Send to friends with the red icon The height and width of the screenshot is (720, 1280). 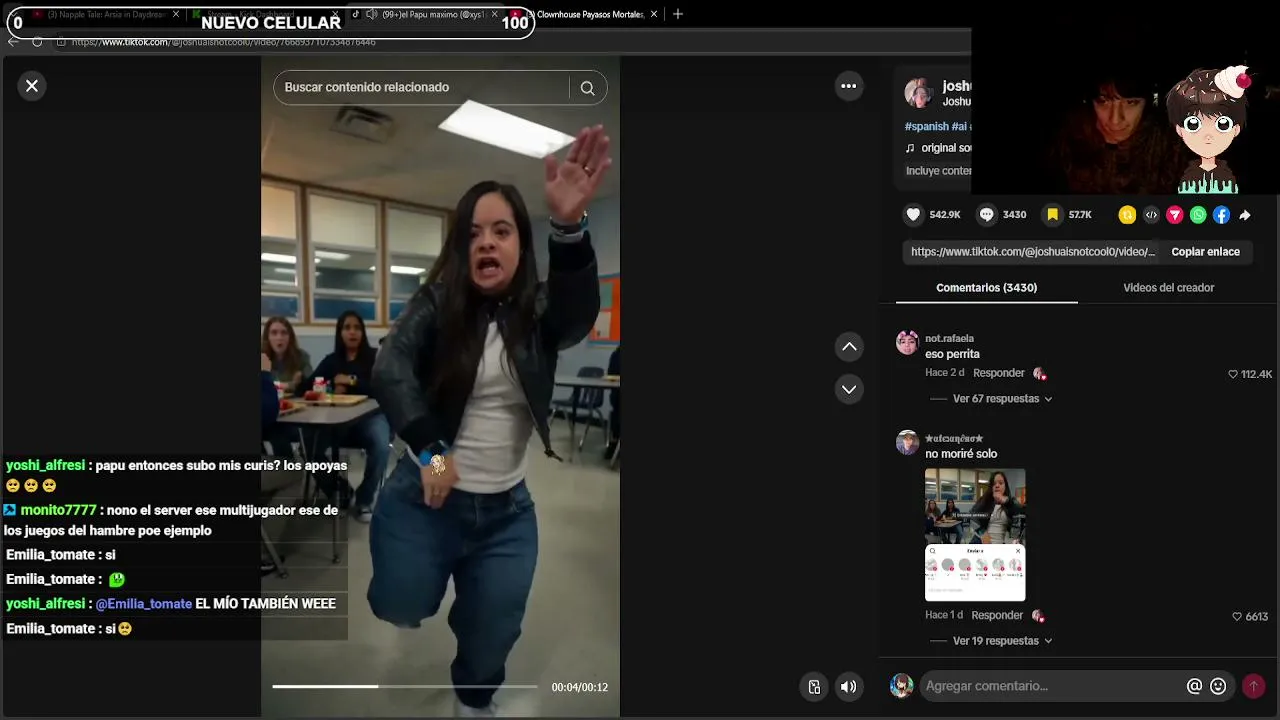1175,215
